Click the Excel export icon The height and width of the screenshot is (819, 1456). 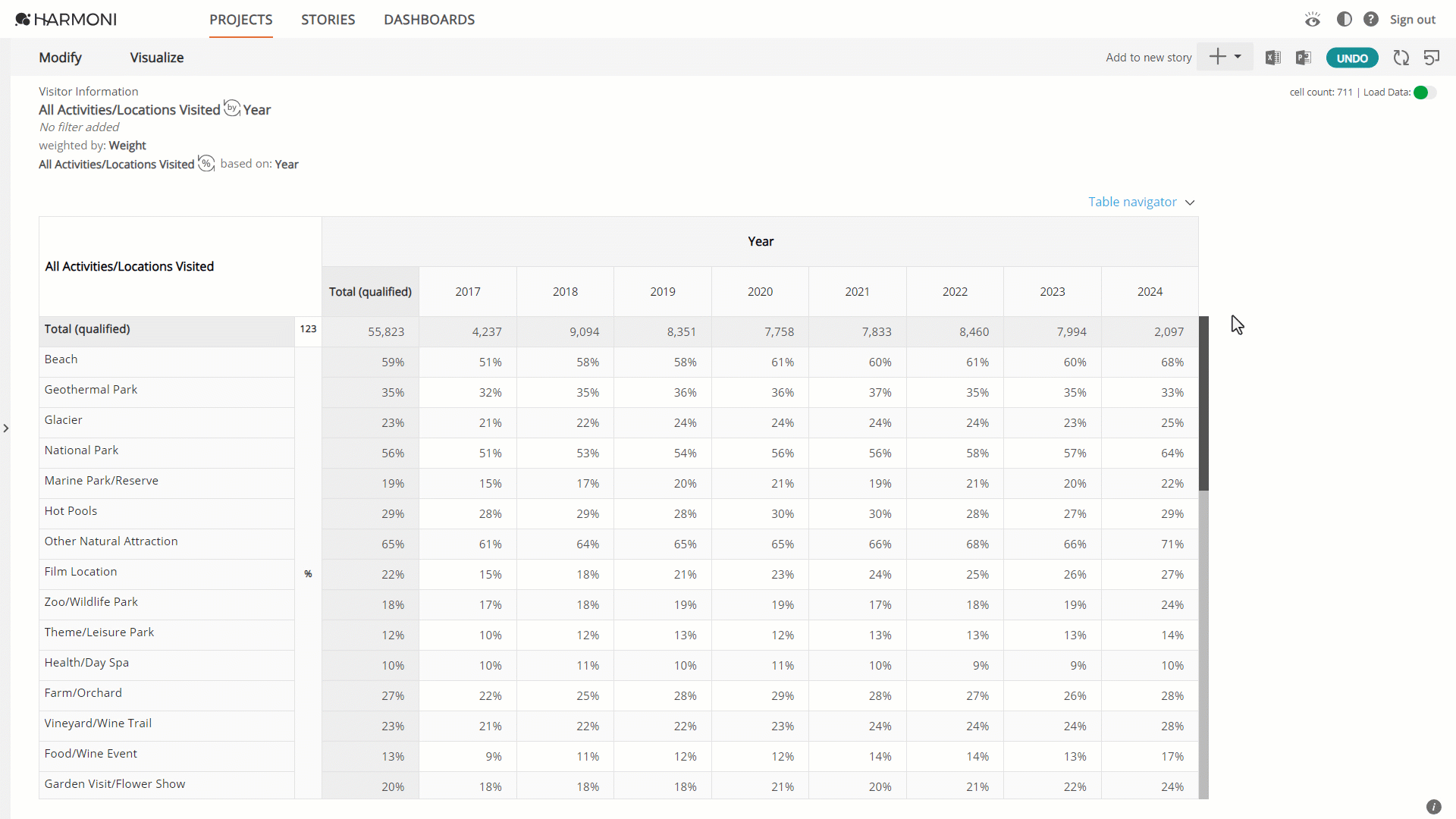[x=1273, y=58]
